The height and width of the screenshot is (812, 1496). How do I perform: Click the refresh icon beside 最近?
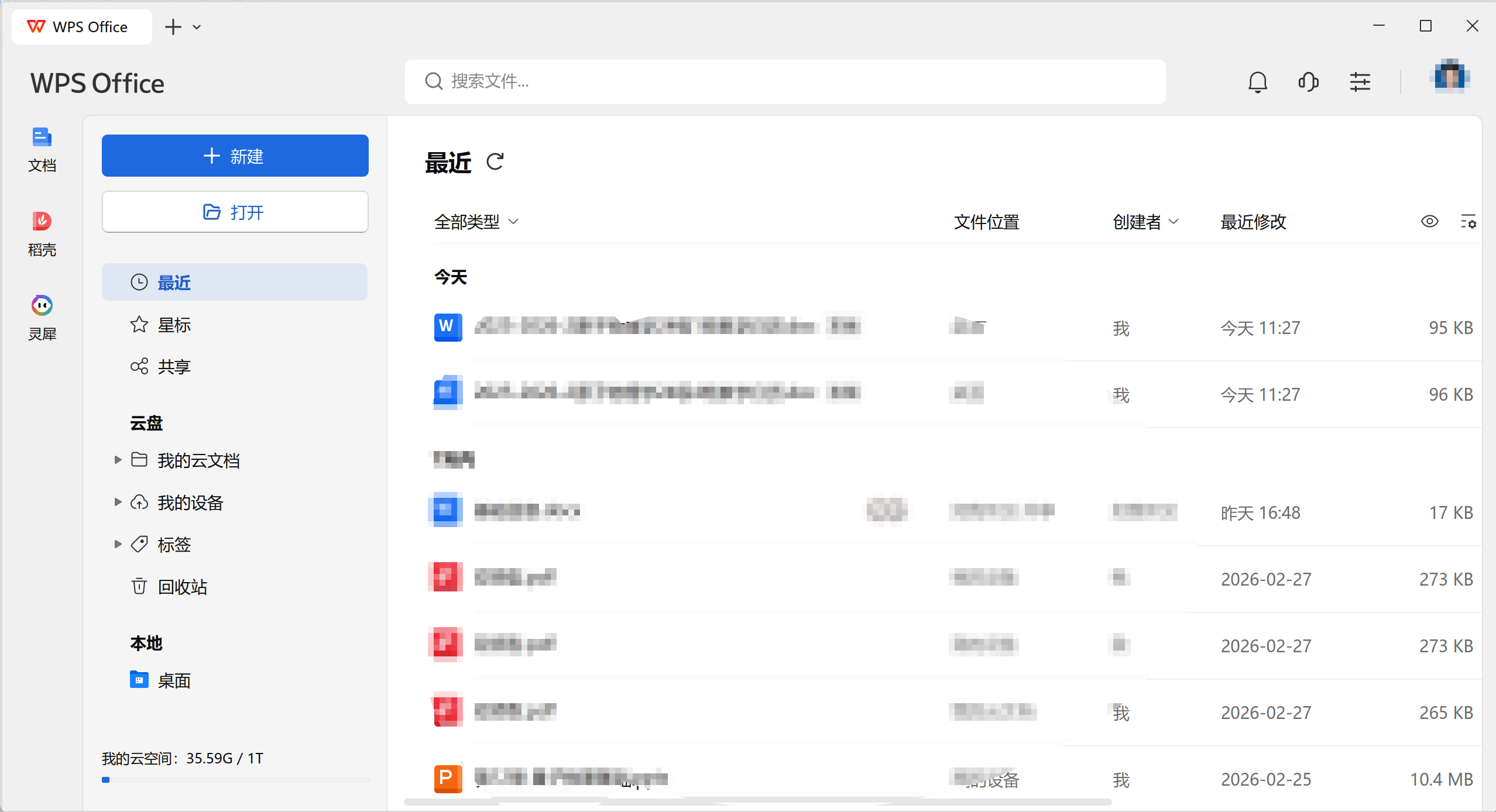click(495, 162)
